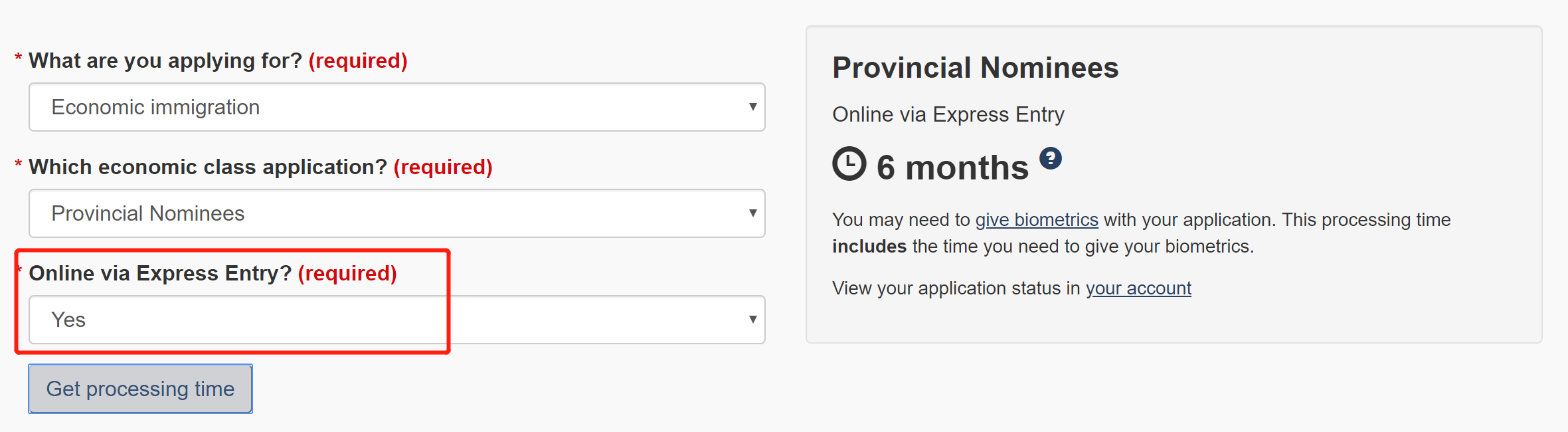Click the arrow on the Economic immigration select
The width and height of the screenshot is (1568, 432).
coord(752,107)
